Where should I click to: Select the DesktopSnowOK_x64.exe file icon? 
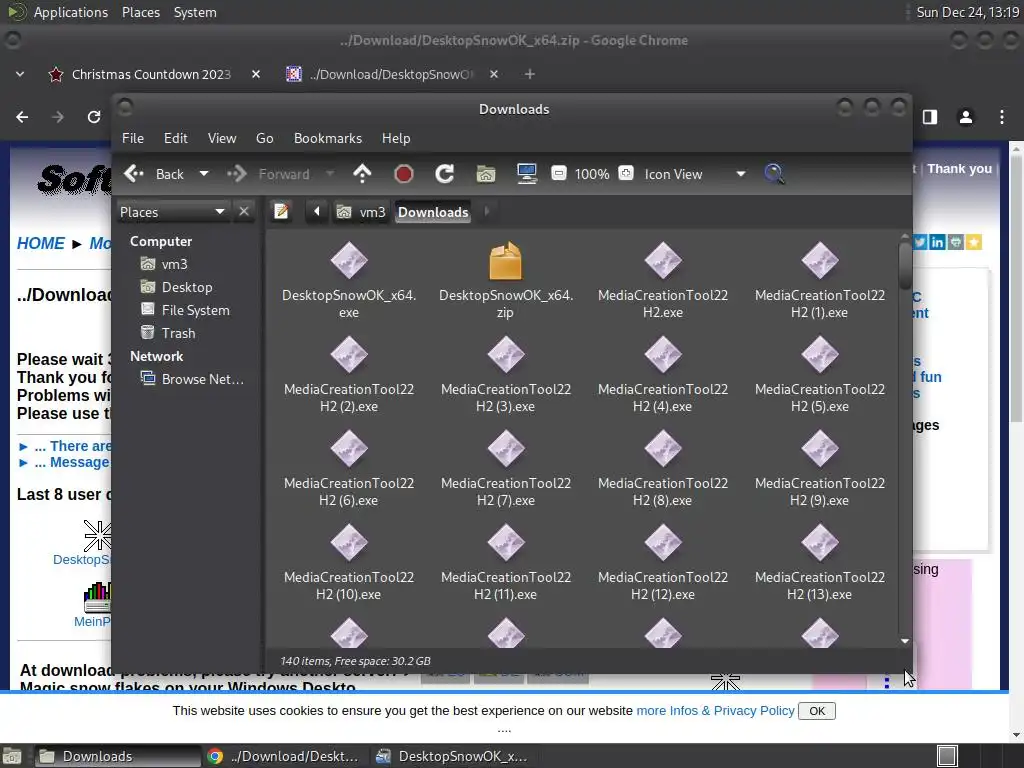click(x=349, y=261)
